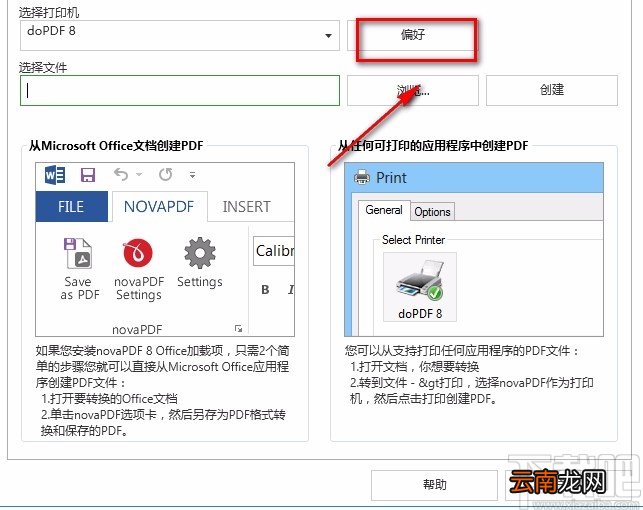Select the Options tab in Print dialog
The image size is (643, 510).
pos(432,212)
